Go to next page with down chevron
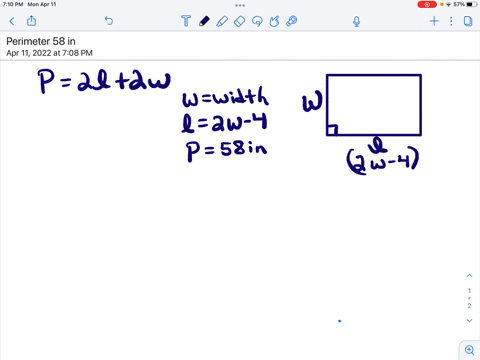This screenshot has height=360, width=480. click(x=469, y=320)
